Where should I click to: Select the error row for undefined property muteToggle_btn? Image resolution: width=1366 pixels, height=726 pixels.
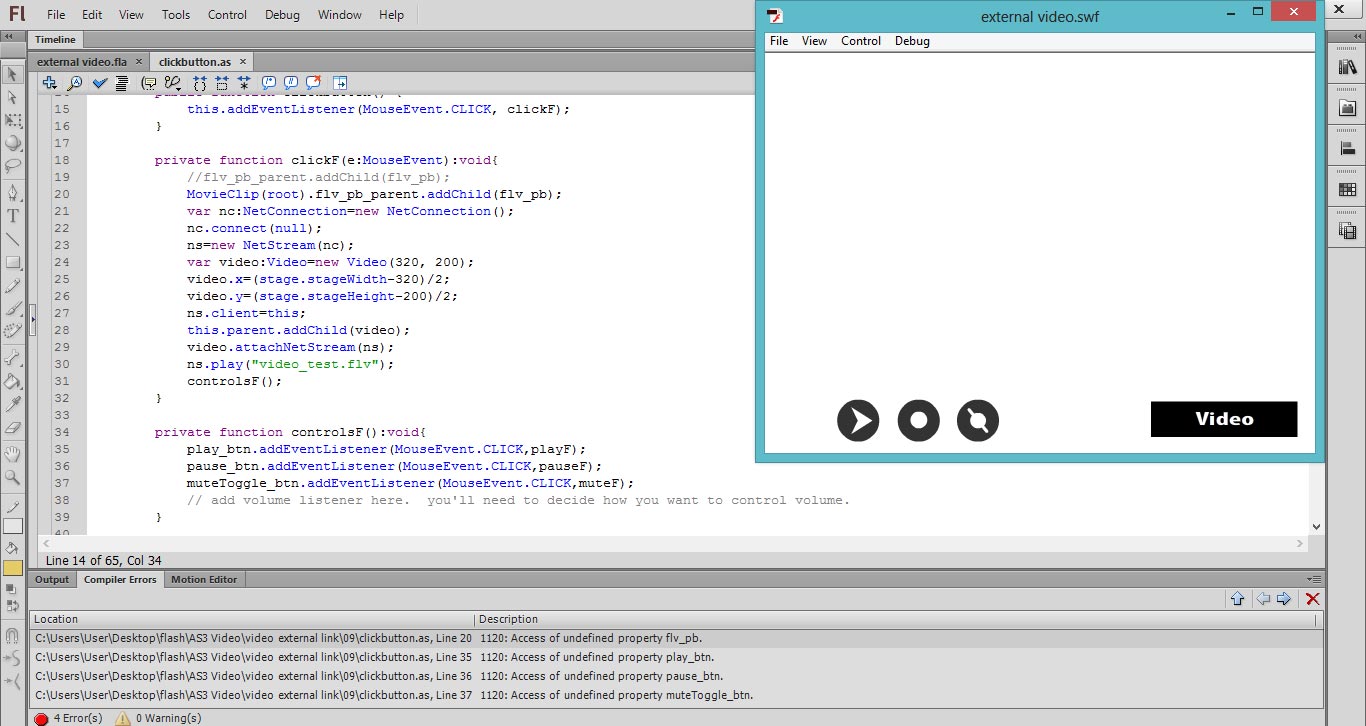(x=675, y=695)
